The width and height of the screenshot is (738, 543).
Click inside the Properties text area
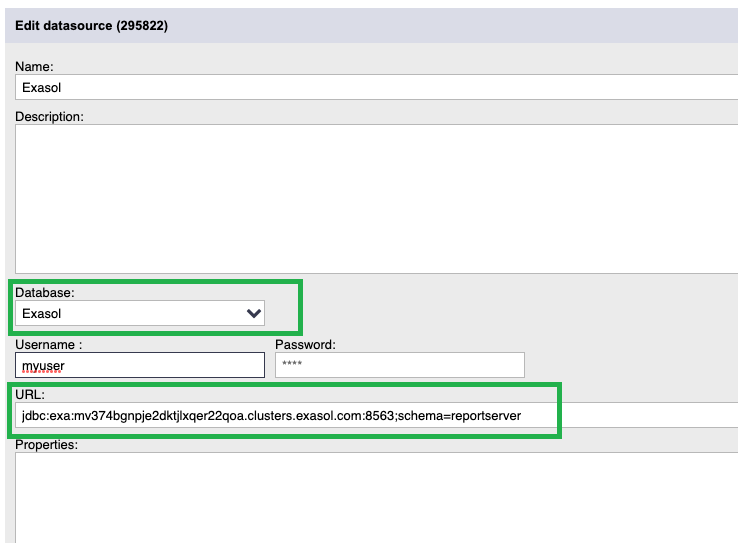377,498
